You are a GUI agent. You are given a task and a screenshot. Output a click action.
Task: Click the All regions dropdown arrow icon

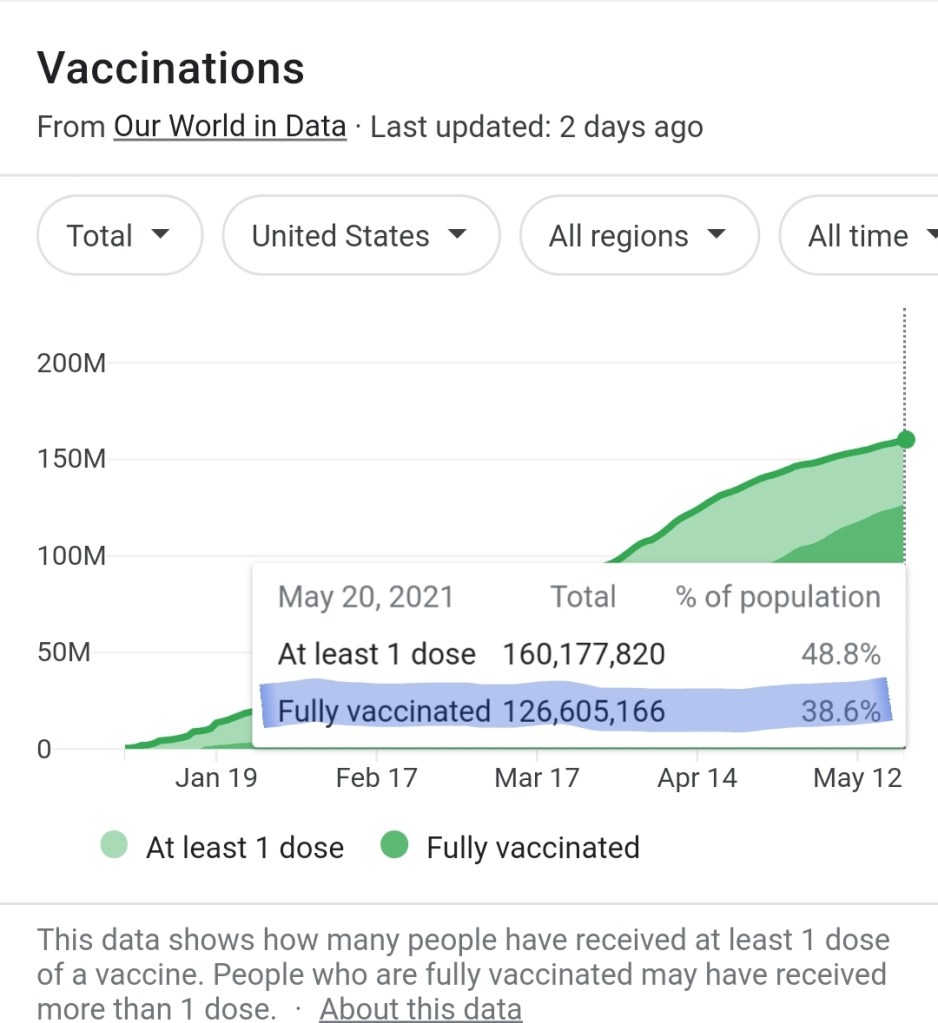[716, 236]
